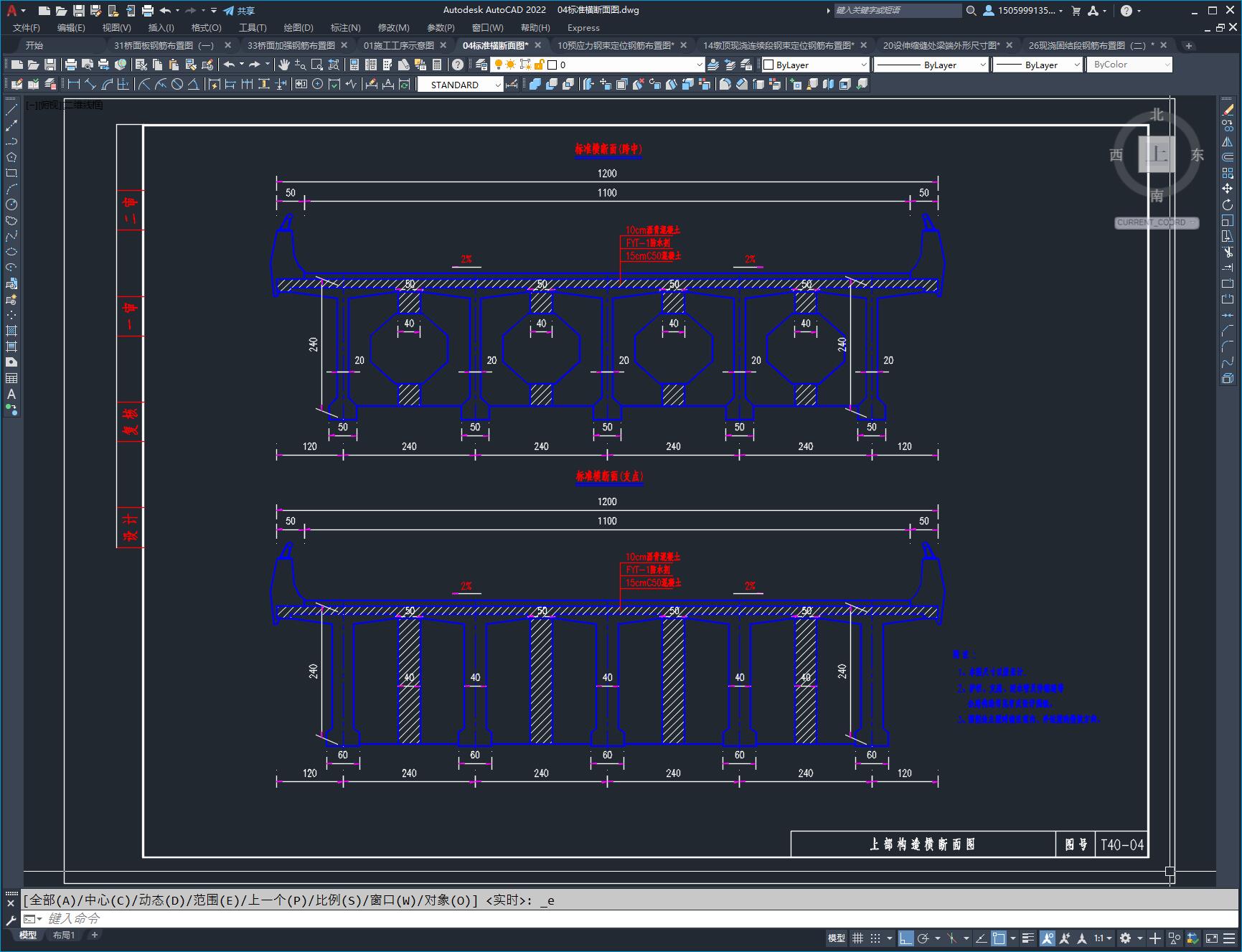Toggle 2D object snap in status bar
Screen dimensions: 1242x952
(x=999, y=938)
